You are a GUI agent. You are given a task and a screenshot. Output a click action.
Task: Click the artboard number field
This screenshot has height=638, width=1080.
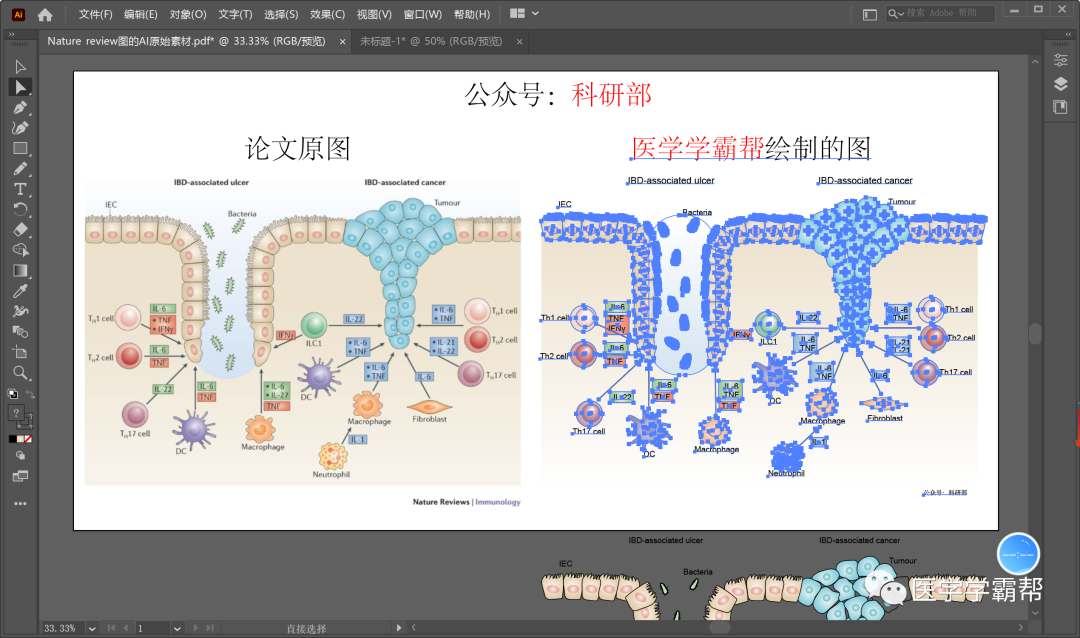pos(152,628)
